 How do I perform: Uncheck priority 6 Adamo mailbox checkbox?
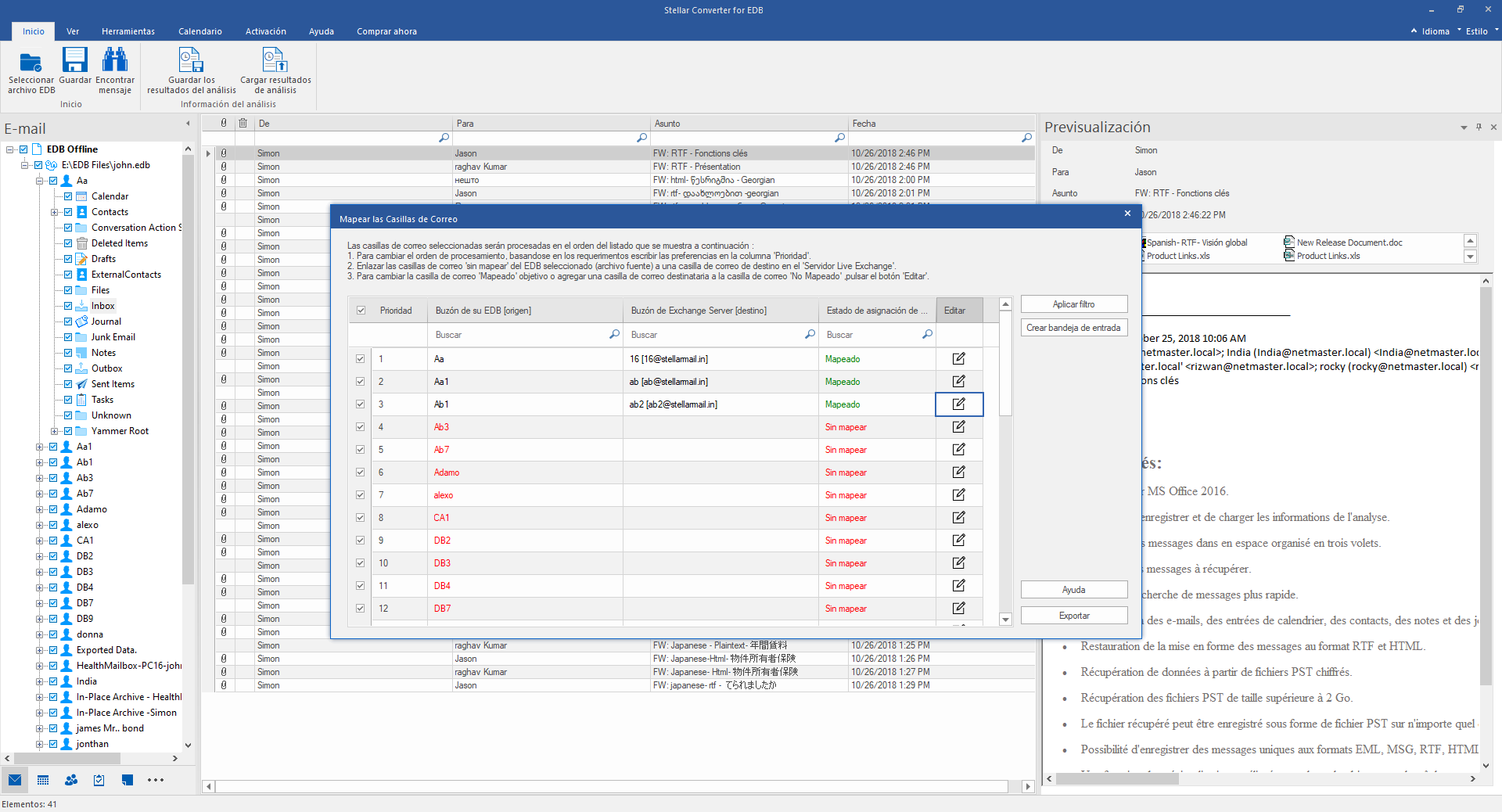tap(361, 472)
